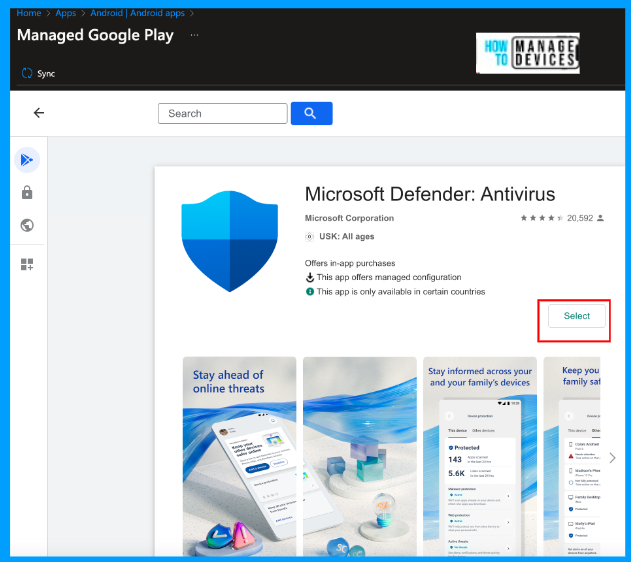Click the Microsoft Corporation developer link
This screenshot has width=631, height=562.
[349, 218]
